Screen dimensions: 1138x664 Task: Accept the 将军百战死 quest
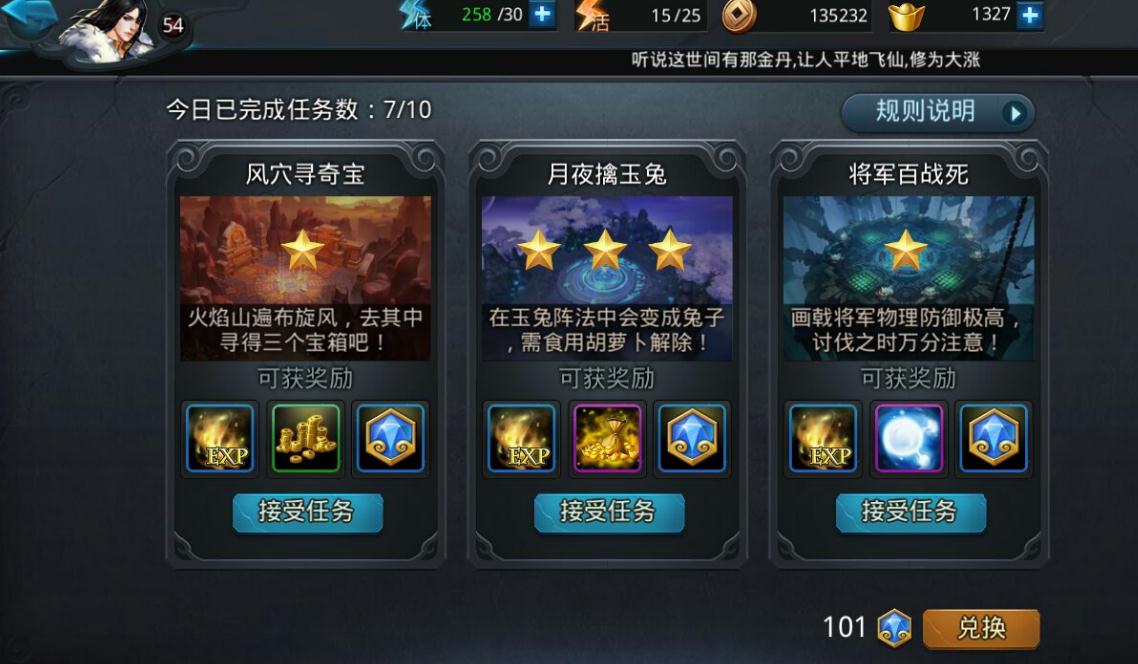click(911, 512)
